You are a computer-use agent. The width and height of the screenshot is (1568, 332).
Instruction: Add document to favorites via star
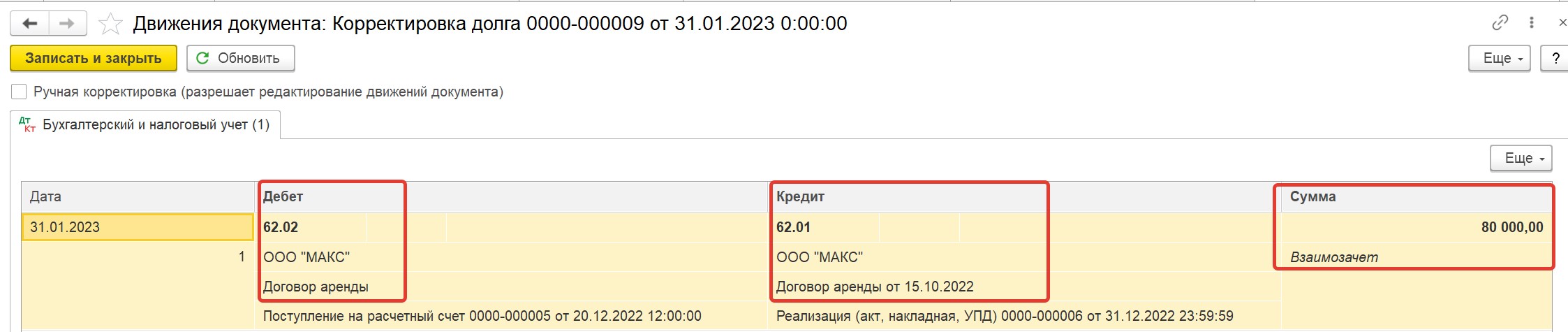pos(110,24)
